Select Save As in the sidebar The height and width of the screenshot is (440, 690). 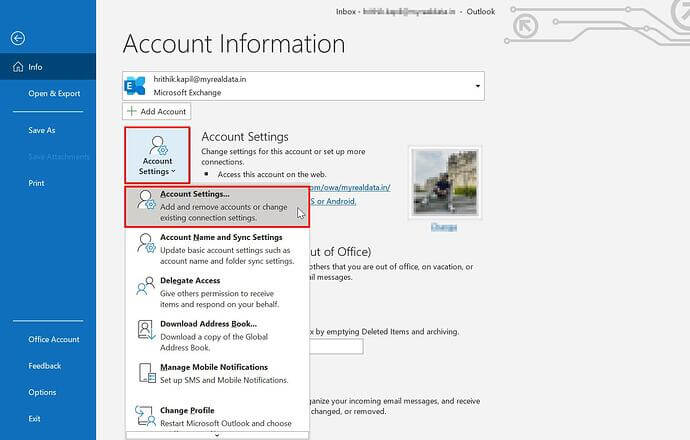[42, 130]
